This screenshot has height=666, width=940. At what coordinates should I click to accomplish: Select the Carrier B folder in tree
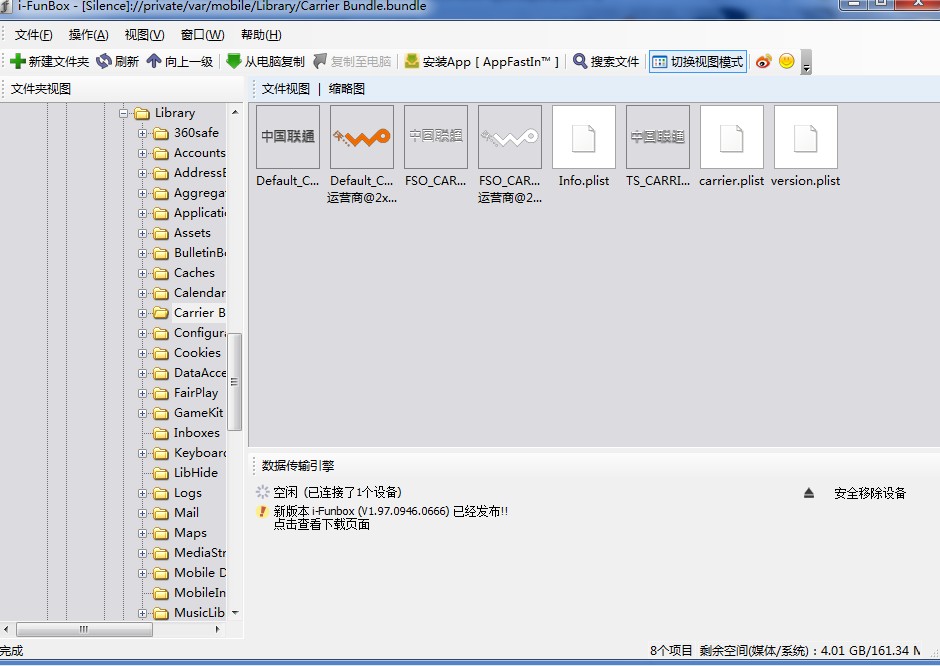tap(199, 312)
